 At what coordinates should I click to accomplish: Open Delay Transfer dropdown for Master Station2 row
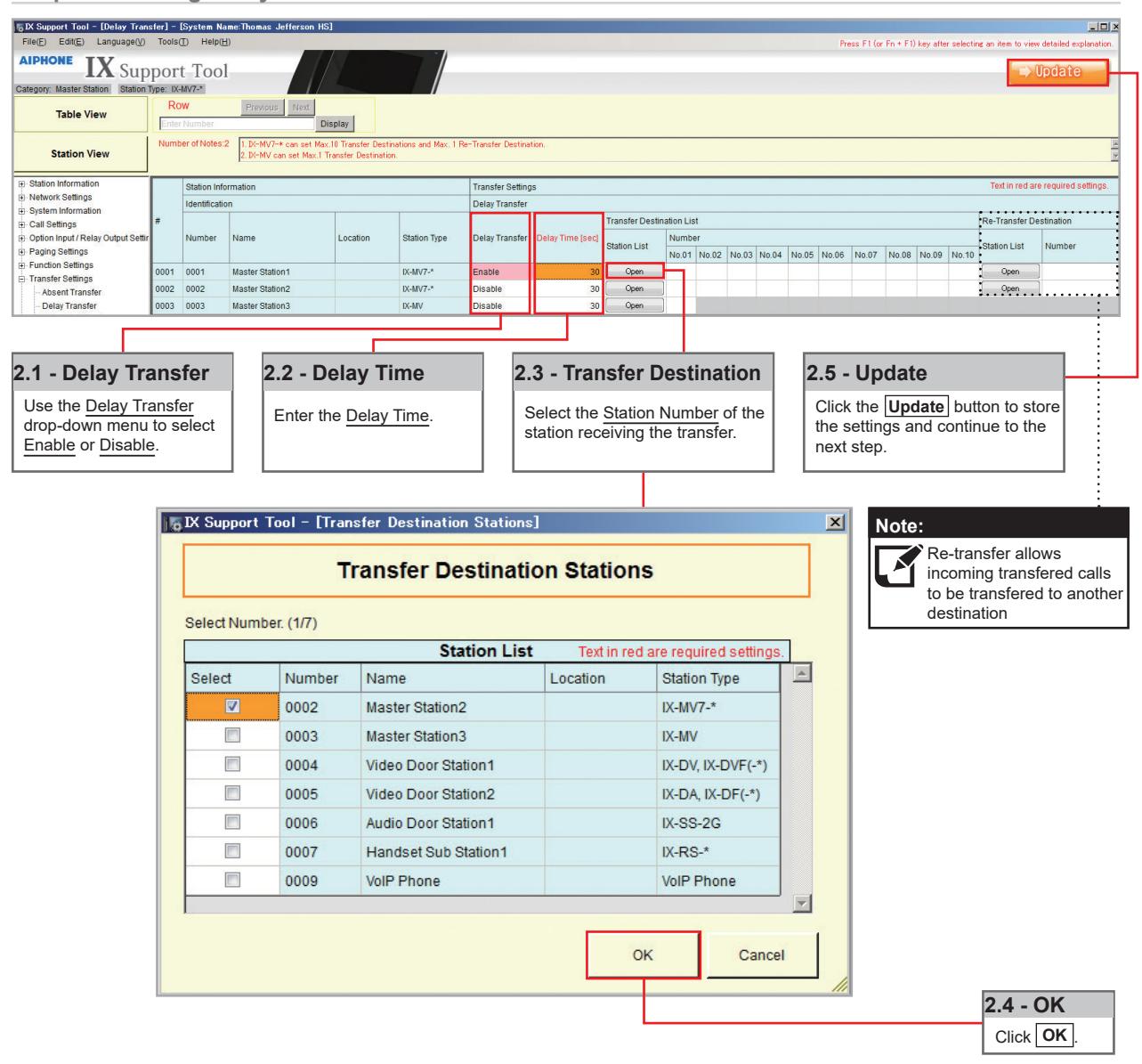pos(500,288)
